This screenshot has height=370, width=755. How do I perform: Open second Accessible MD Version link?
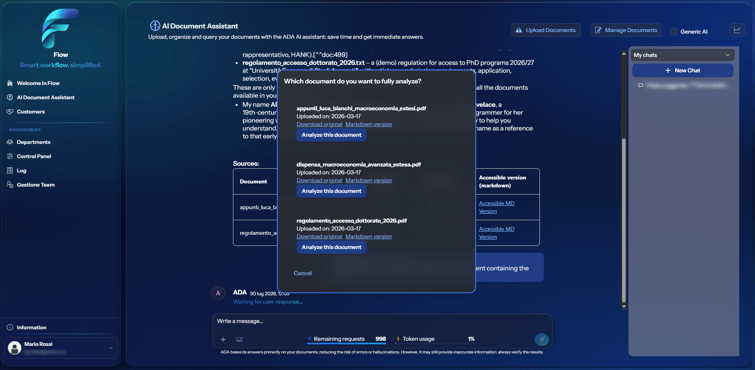point(496,233)
